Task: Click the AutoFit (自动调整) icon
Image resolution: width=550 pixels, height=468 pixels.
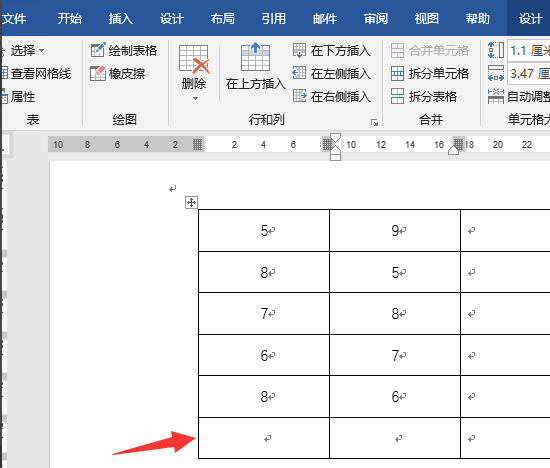Action: coord(496,96)
